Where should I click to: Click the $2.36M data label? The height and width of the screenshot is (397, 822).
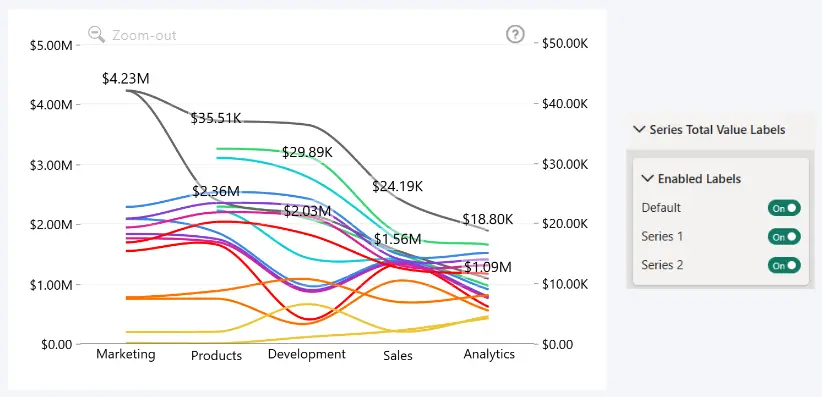pos(216,191)
